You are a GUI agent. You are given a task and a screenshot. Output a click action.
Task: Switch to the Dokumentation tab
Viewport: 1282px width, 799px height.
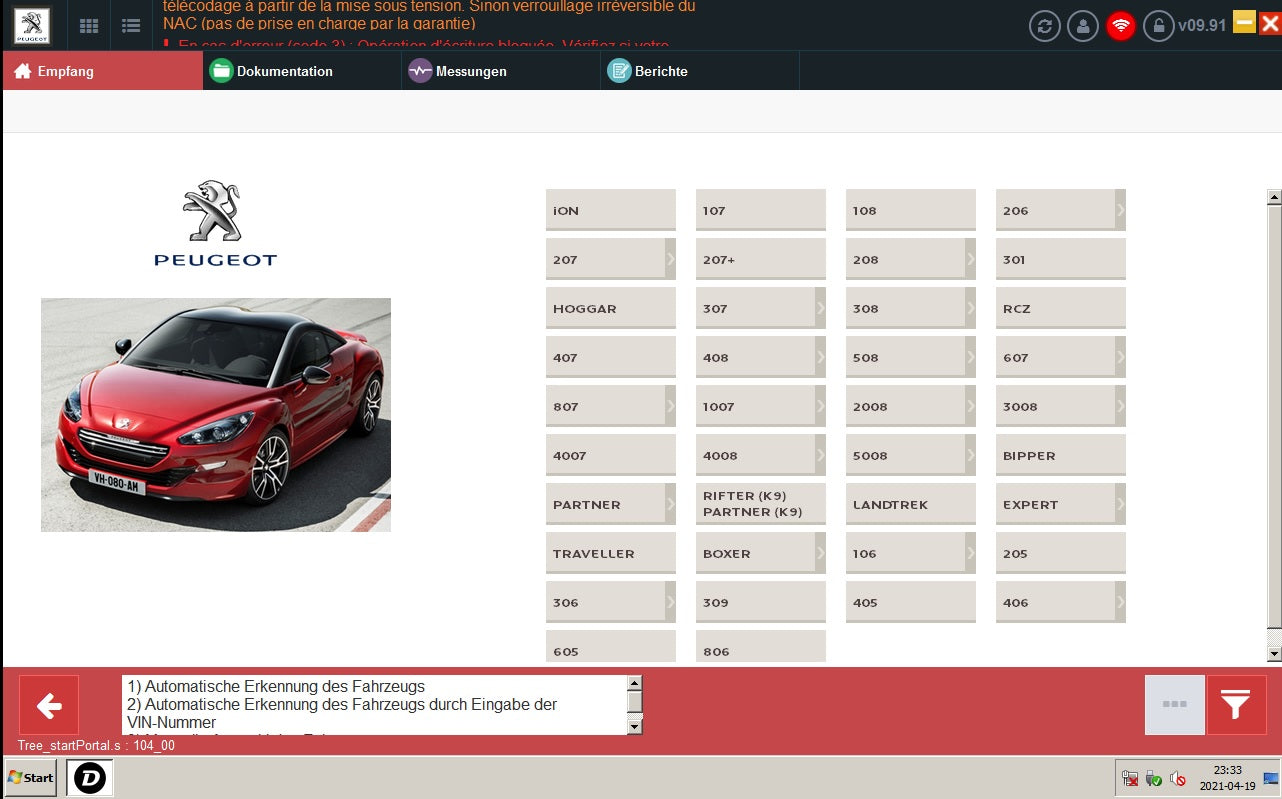[284, 71]
